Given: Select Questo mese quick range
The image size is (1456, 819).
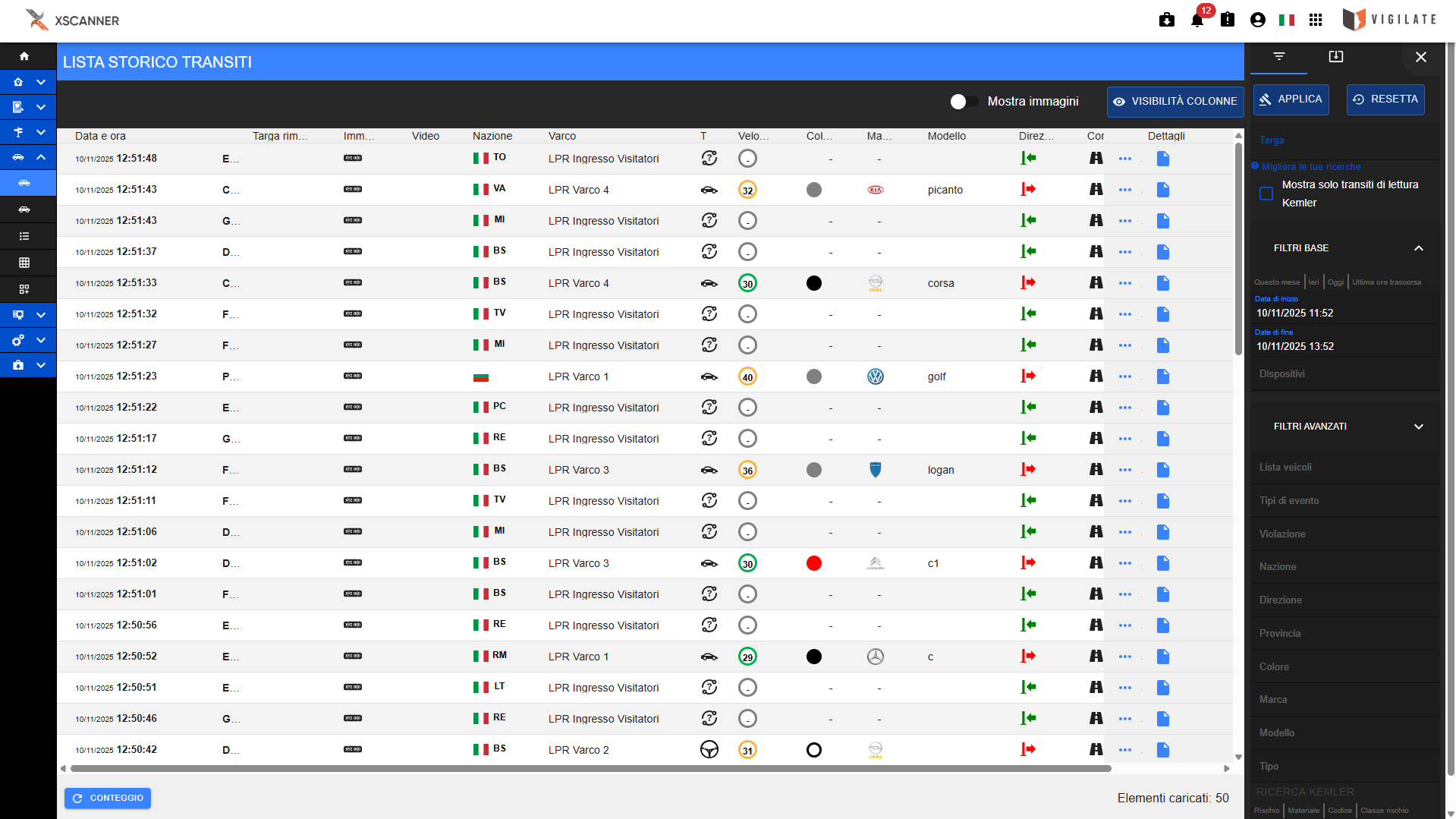Looking at the screenshot, I should tap(1276, 282).
